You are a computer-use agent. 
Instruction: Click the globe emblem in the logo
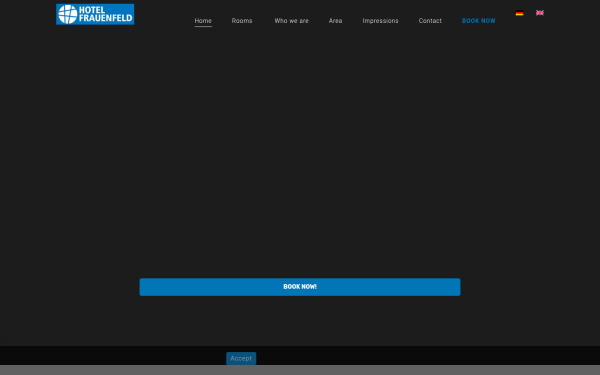[x=68, y=14]
